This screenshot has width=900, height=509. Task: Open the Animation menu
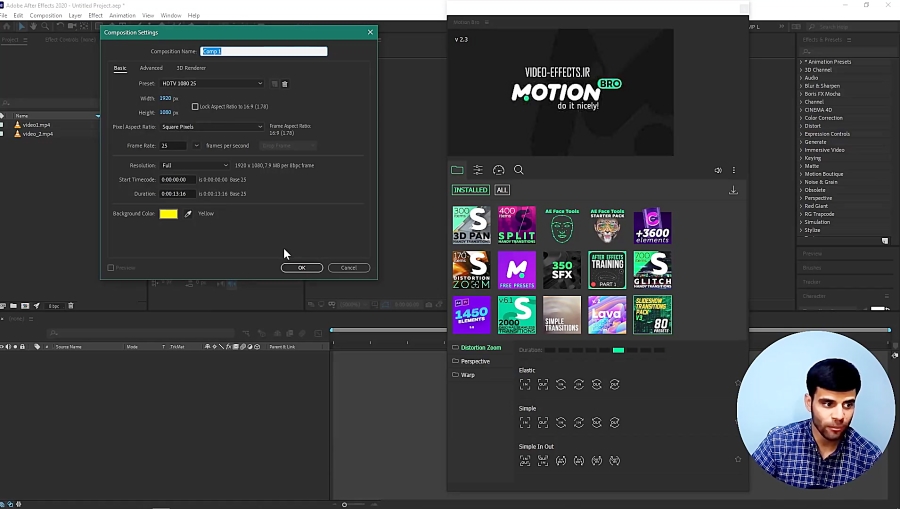tap(122, 15)
